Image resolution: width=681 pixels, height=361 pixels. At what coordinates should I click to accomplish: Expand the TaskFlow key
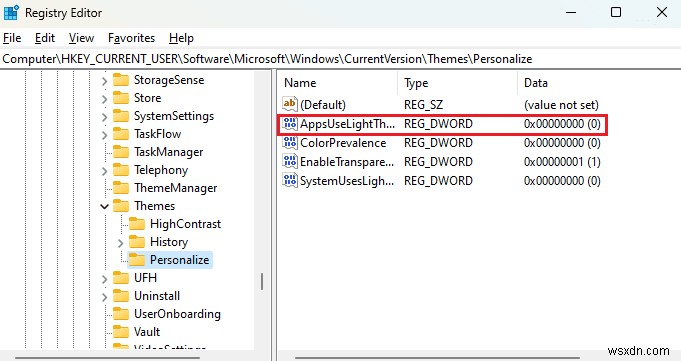(x=104, y=135)
